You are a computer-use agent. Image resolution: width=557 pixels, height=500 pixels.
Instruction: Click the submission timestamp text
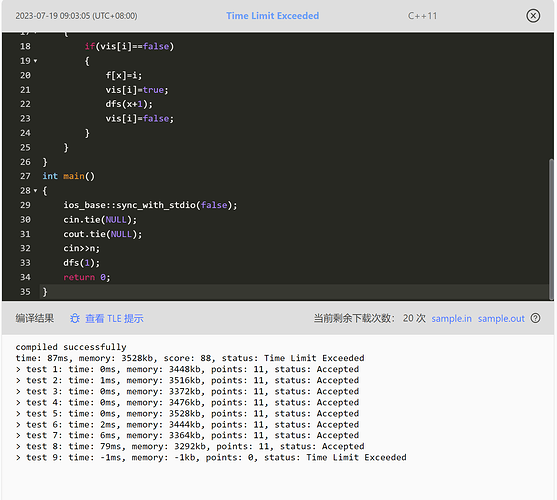click(76, 16)
